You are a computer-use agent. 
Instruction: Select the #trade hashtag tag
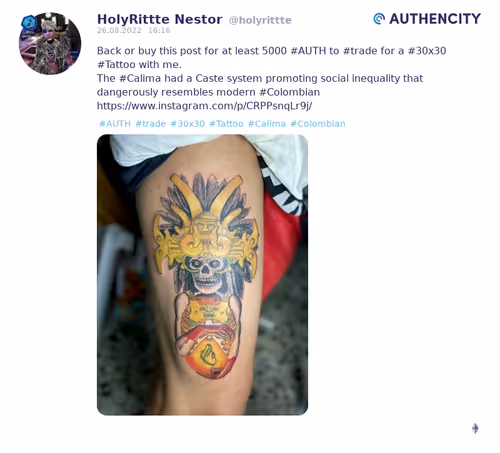[x=151, y=124]
